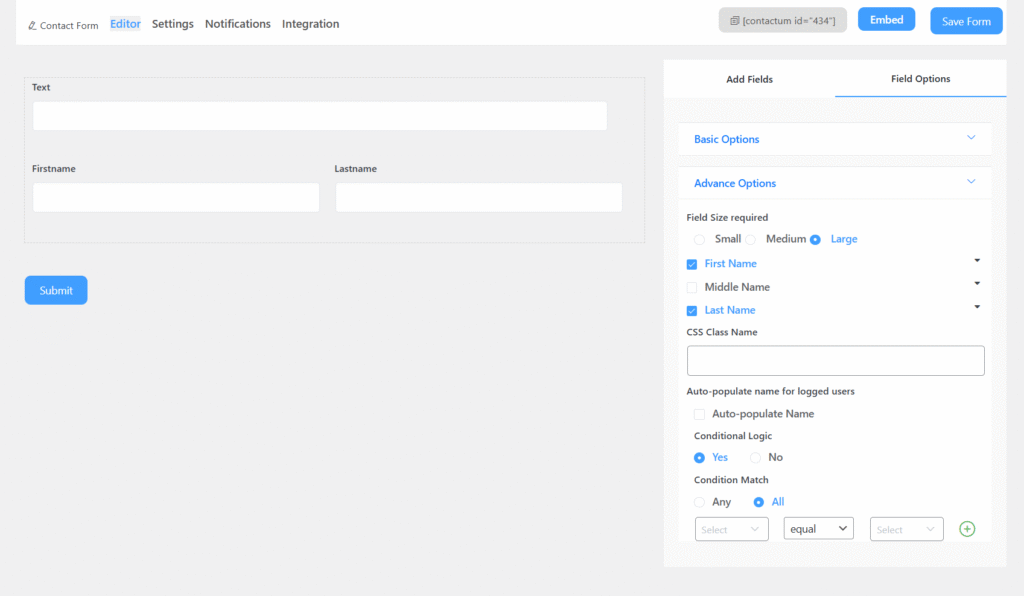The height and width of the screenshot is (596, 1024).
Task: Uncheck the First Name checkbox
Action: pyautogui.click(x=692, y=264)
